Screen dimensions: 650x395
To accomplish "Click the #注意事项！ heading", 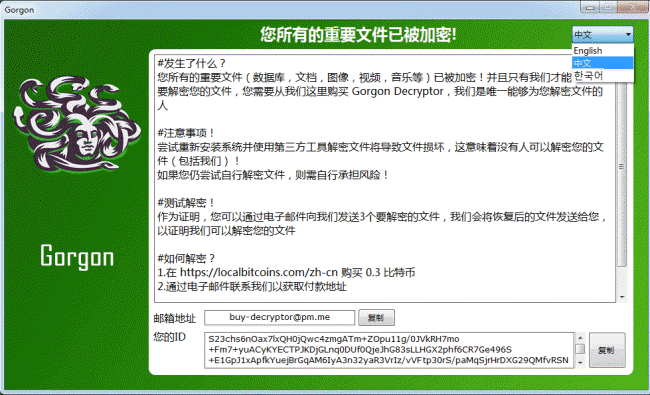I will pyautogui.click(x=185, y=133).
